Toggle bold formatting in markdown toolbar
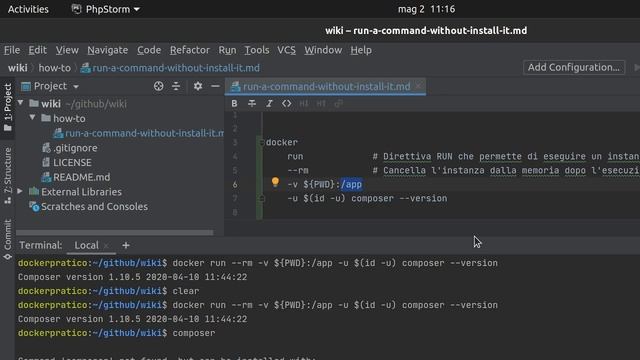The image size is (640, 360). coord(234,104)
